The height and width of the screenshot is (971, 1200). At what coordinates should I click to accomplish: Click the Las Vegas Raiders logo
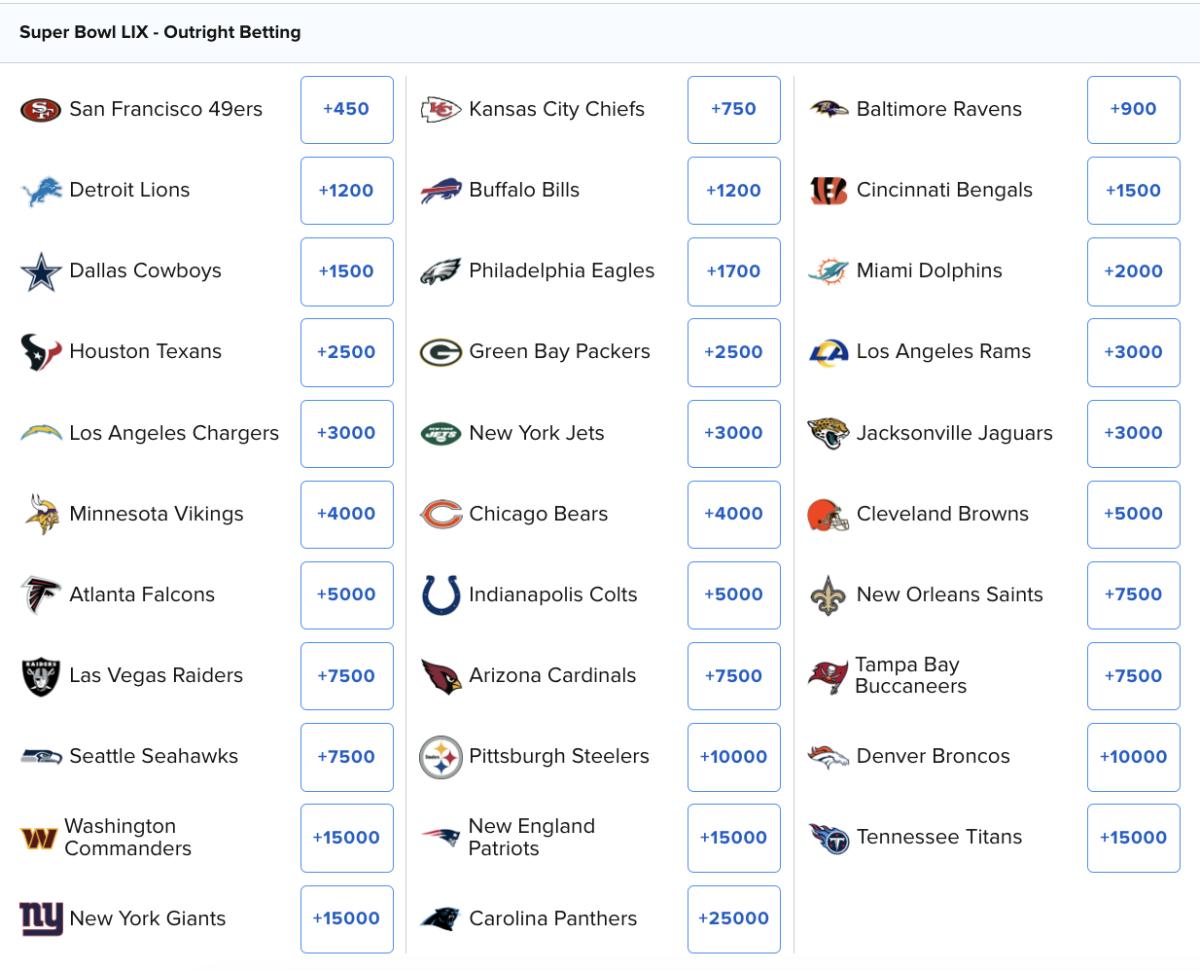(x=37, y=676)
